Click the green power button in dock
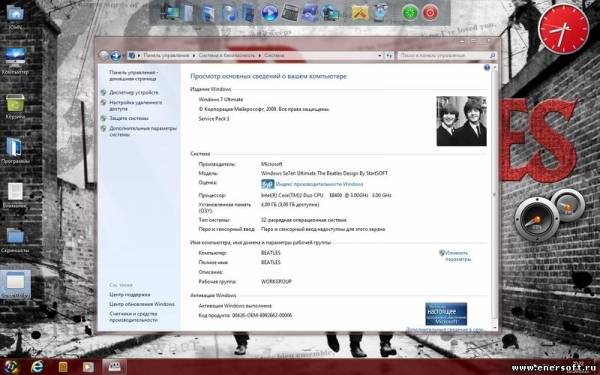The image size is (600, 375). tap(410, 13)
